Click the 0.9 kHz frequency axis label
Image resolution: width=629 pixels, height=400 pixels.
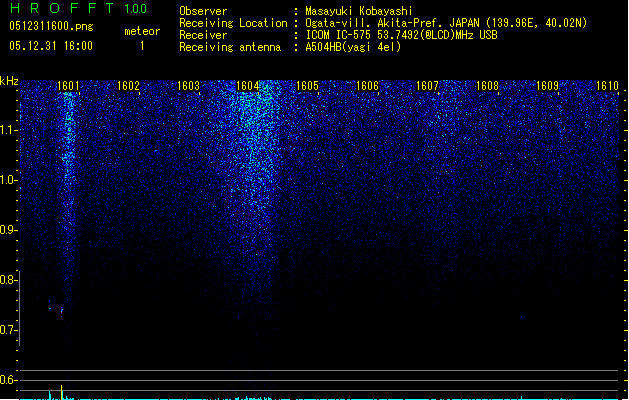pos(8,230)
